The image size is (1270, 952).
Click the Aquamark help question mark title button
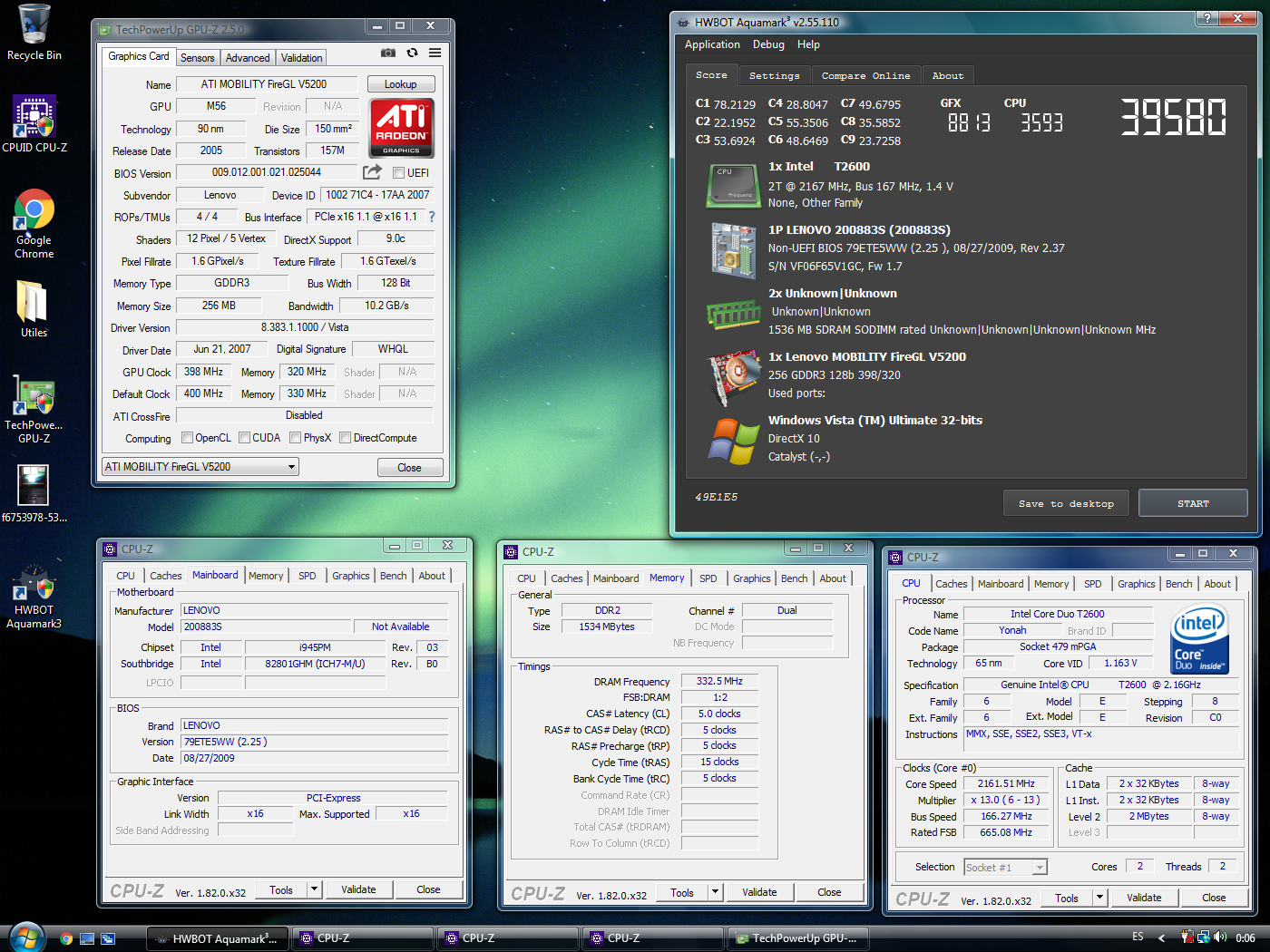pos(1206,19)
